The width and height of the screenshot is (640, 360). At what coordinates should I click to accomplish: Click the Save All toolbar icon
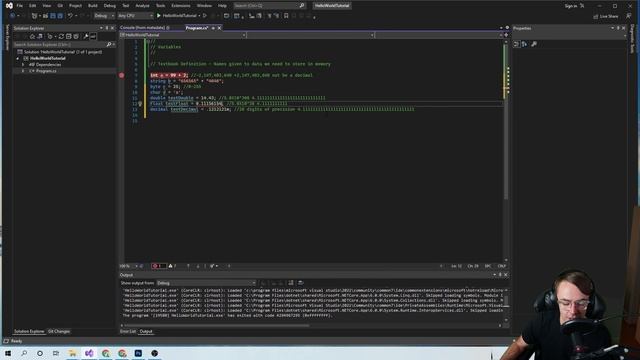coord(60,16)
